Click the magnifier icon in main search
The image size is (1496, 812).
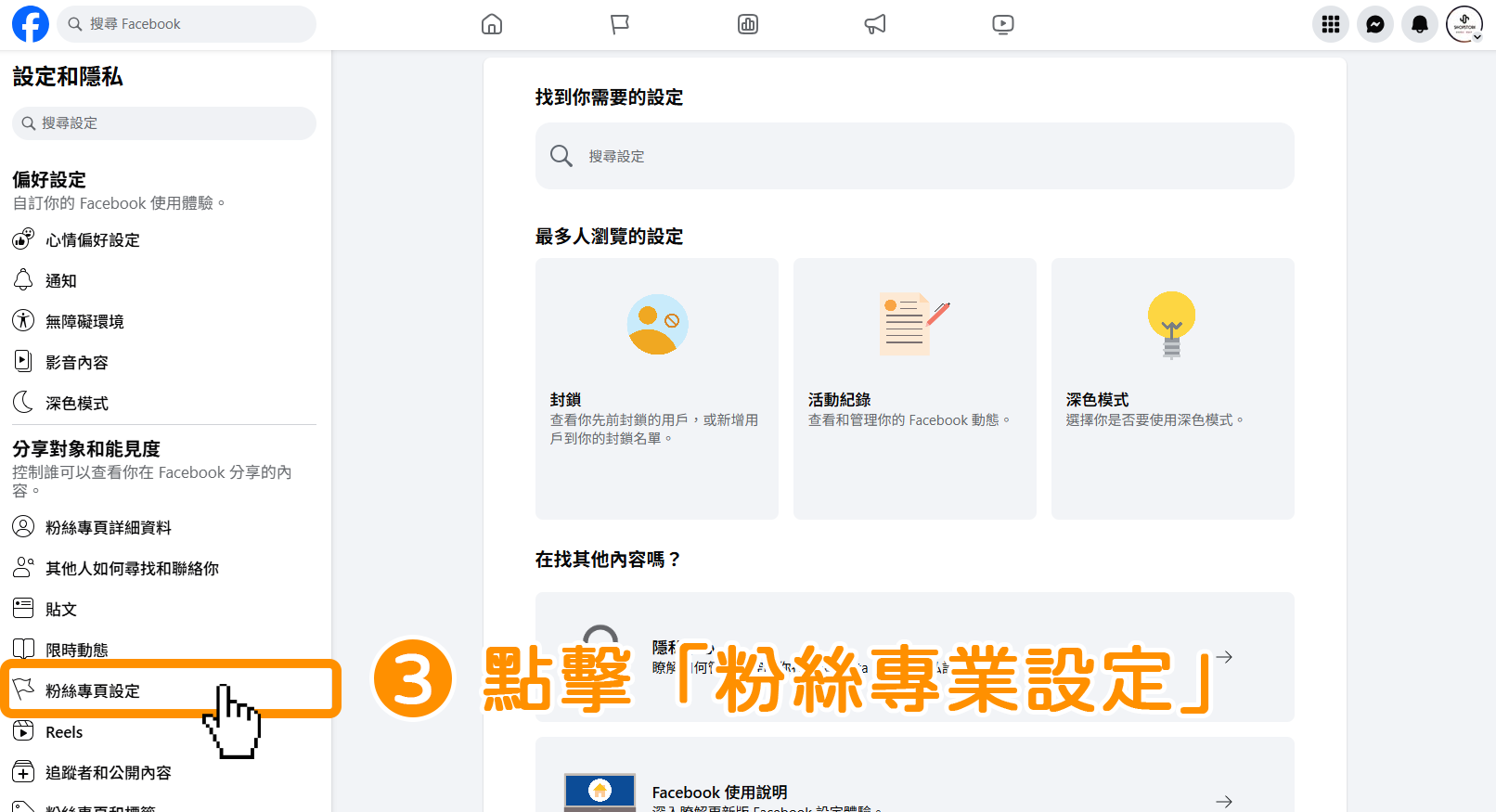(x=561, y=156)
